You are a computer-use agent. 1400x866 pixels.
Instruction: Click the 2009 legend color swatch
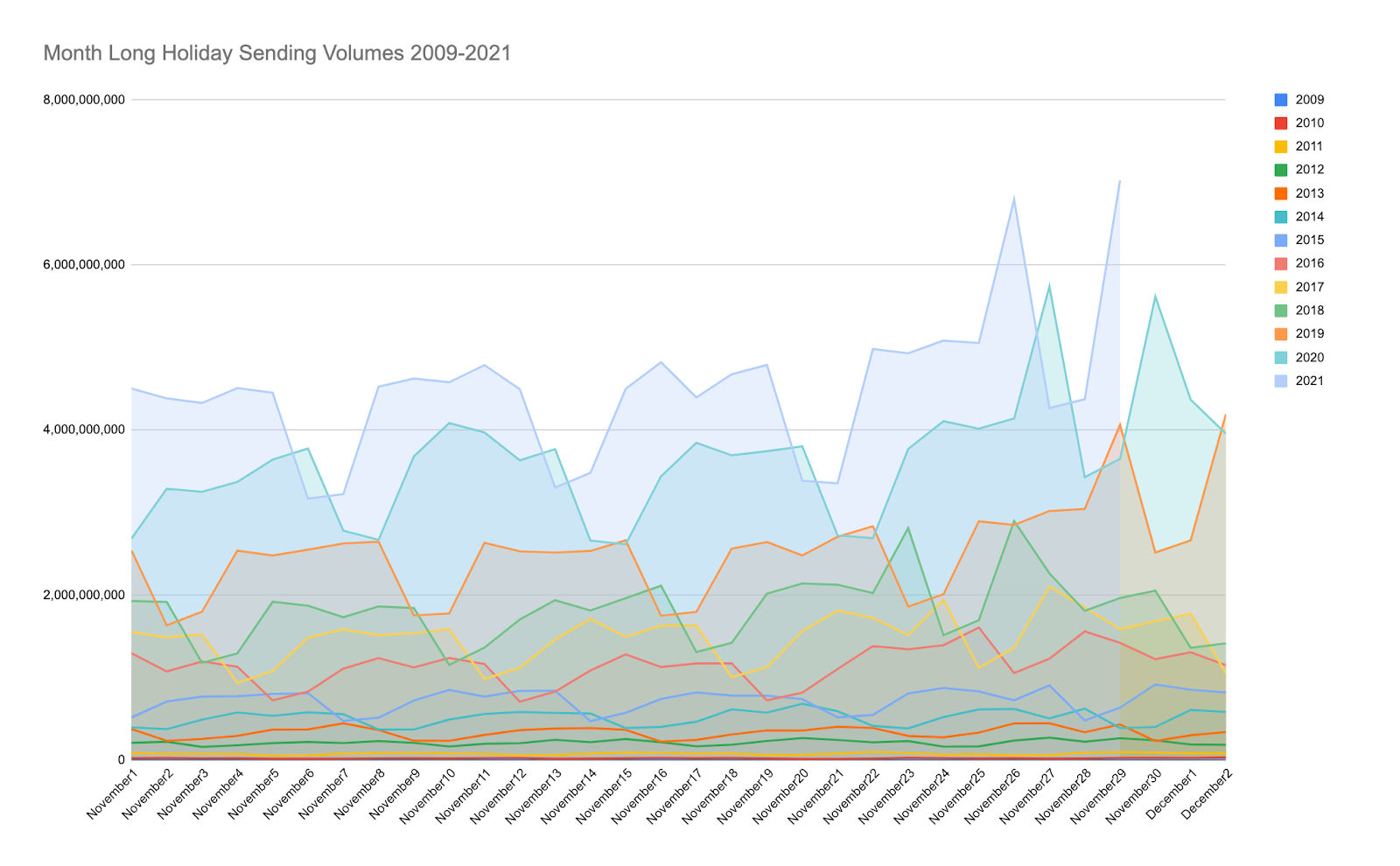point(1281,100)
